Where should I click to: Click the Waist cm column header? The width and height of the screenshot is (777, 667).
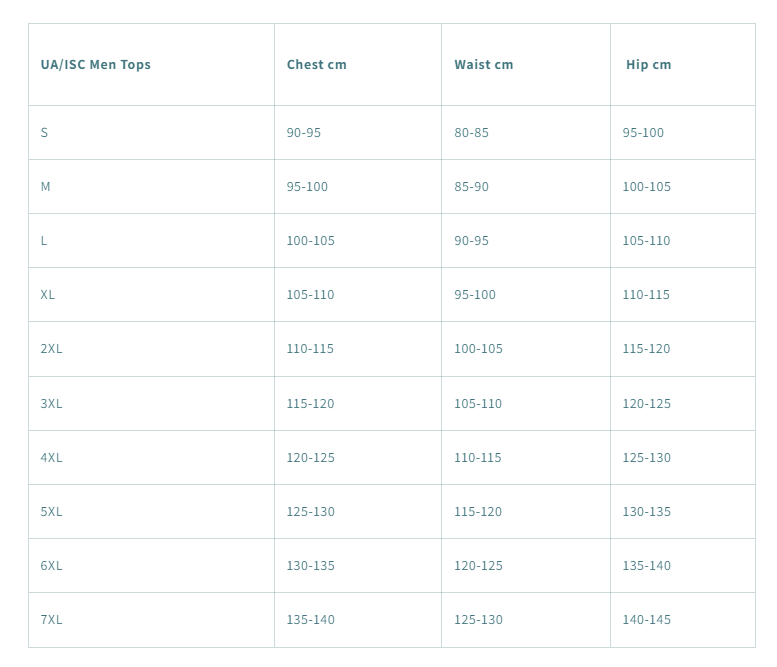pyautogui.click(x=483, y=65)
